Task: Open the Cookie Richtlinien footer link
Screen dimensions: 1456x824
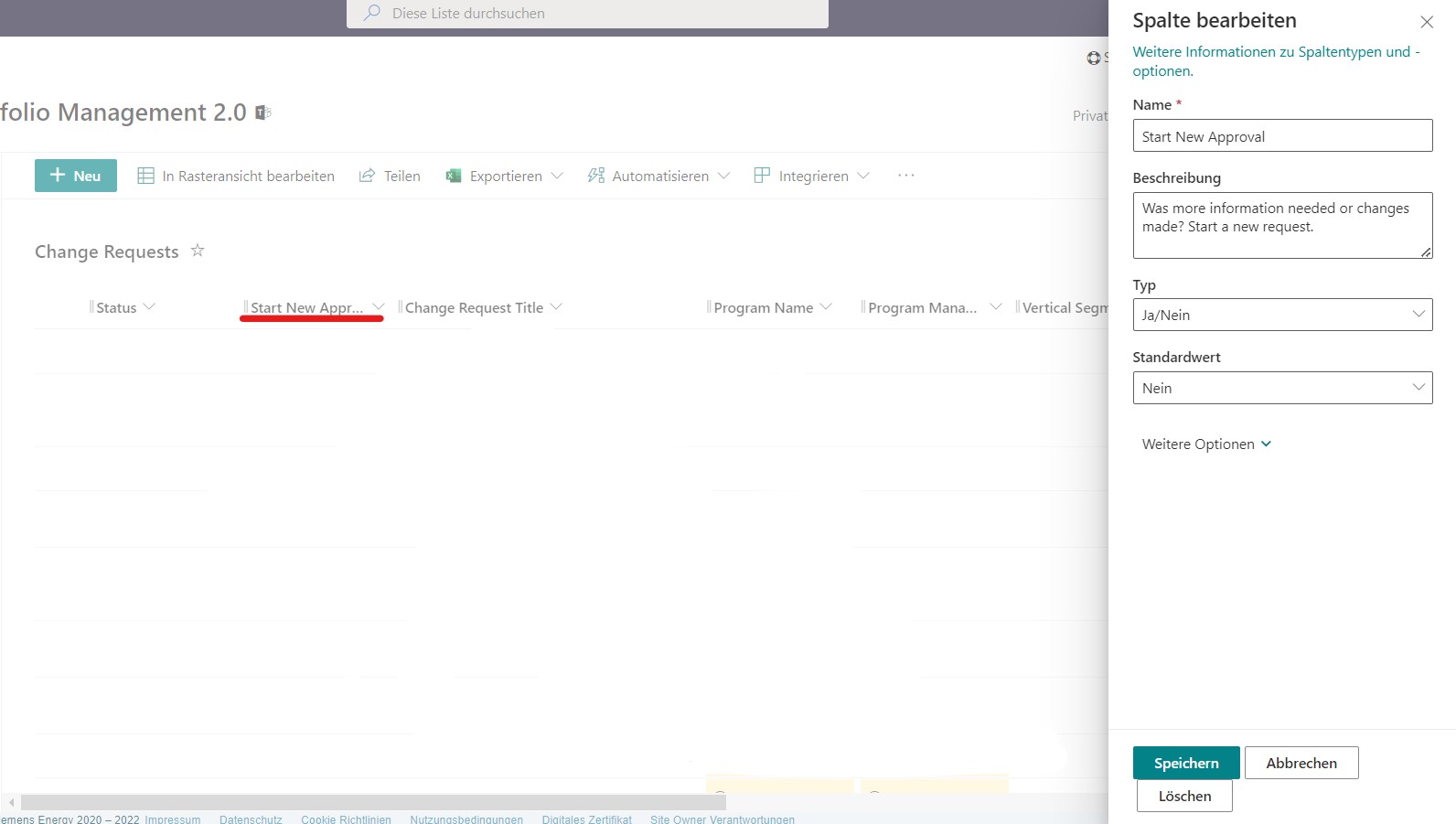Action: point(346,819)
